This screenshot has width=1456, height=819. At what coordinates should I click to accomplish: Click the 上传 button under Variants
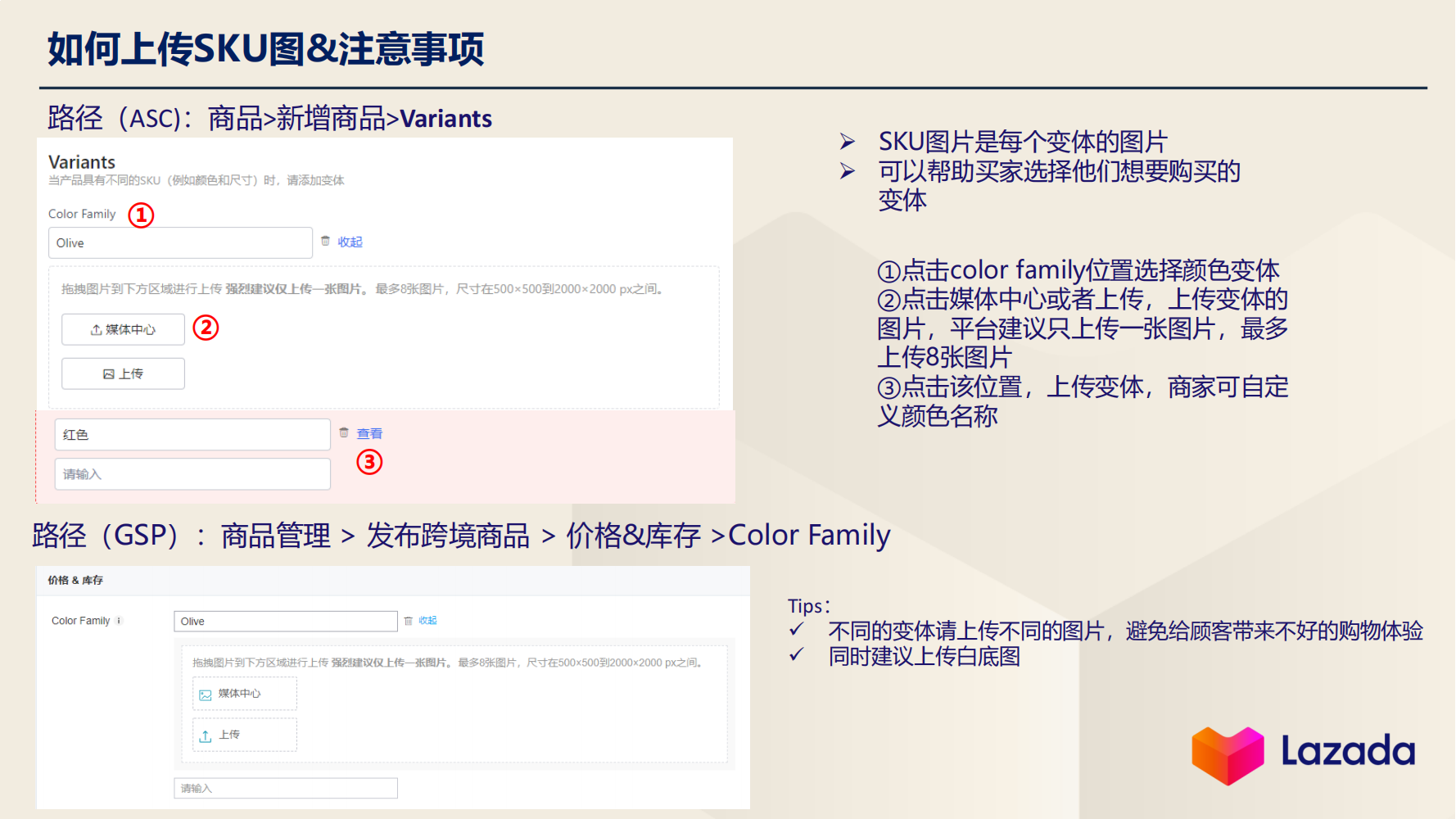[x=123, y=373]
